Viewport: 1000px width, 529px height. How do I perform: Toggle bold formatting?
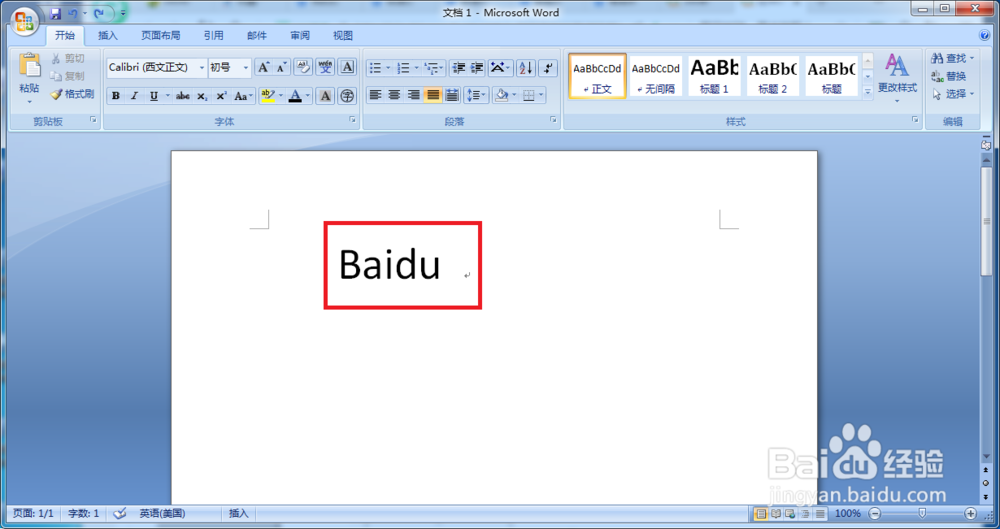[115, 96]
